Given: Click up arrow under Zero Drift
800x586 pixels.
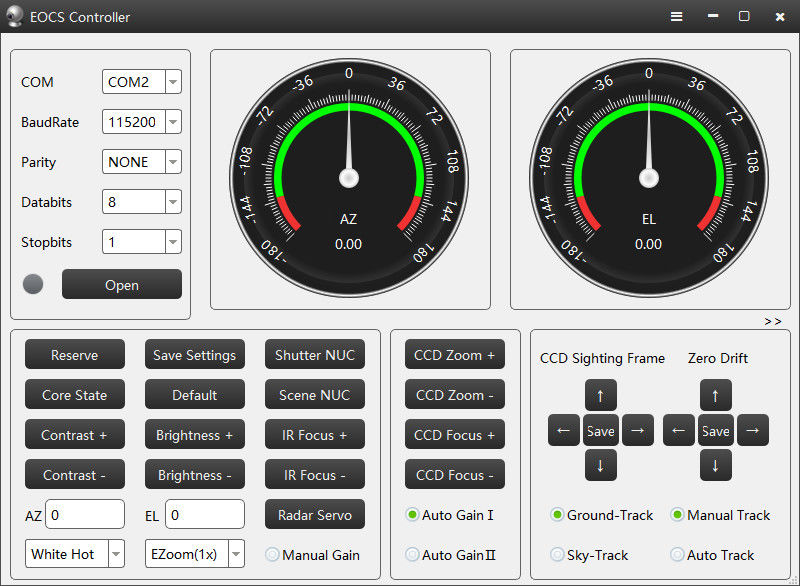Looking at the screenshot, I should (x=715, y=395).
